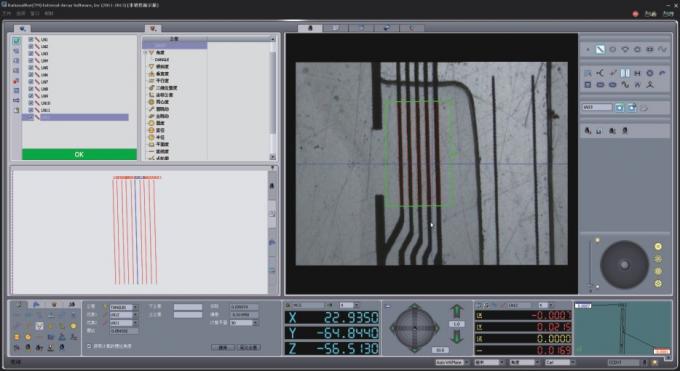The image size is (680, 371).
Task: Switch to the first camera view tab
Action: point(310,28)
